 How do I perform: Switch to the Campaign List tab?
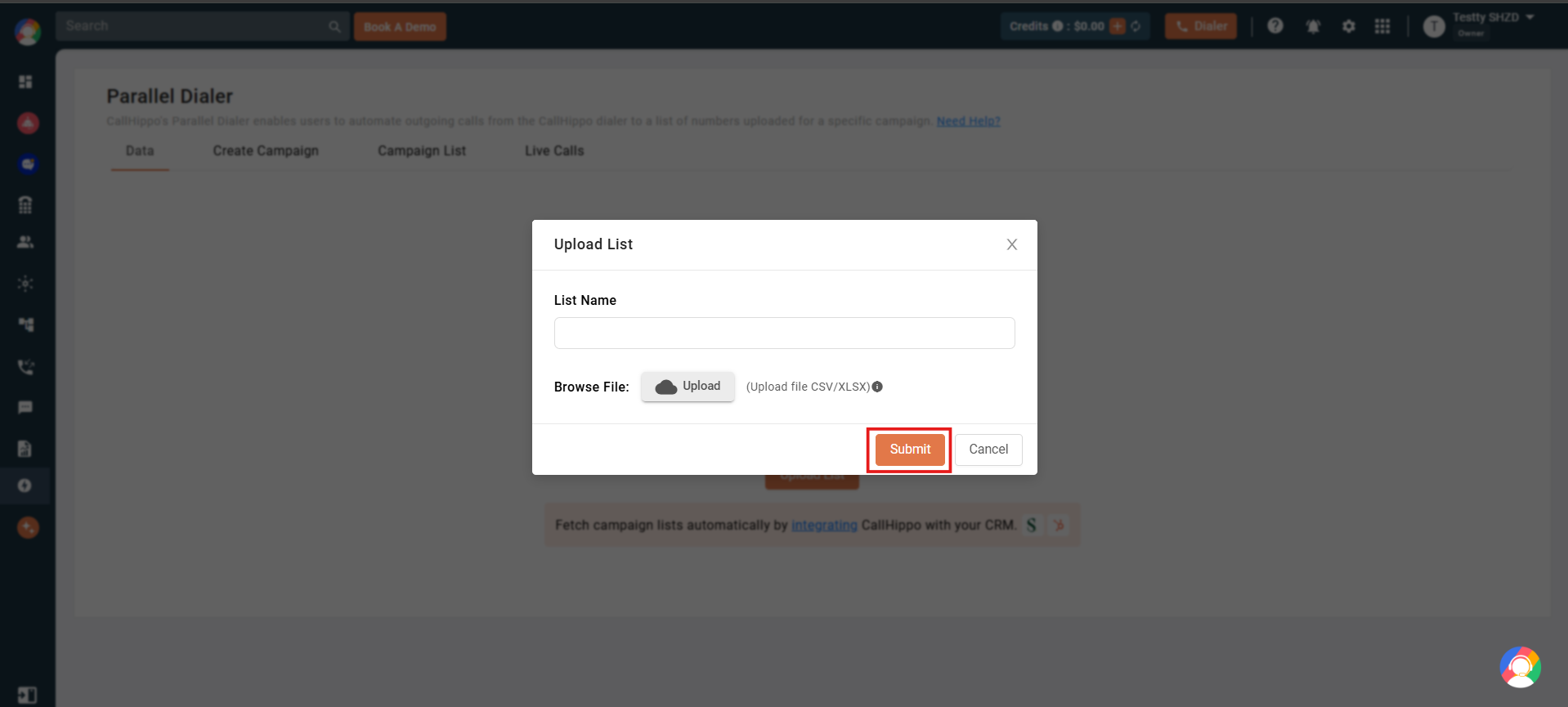(x=422, y=150)
